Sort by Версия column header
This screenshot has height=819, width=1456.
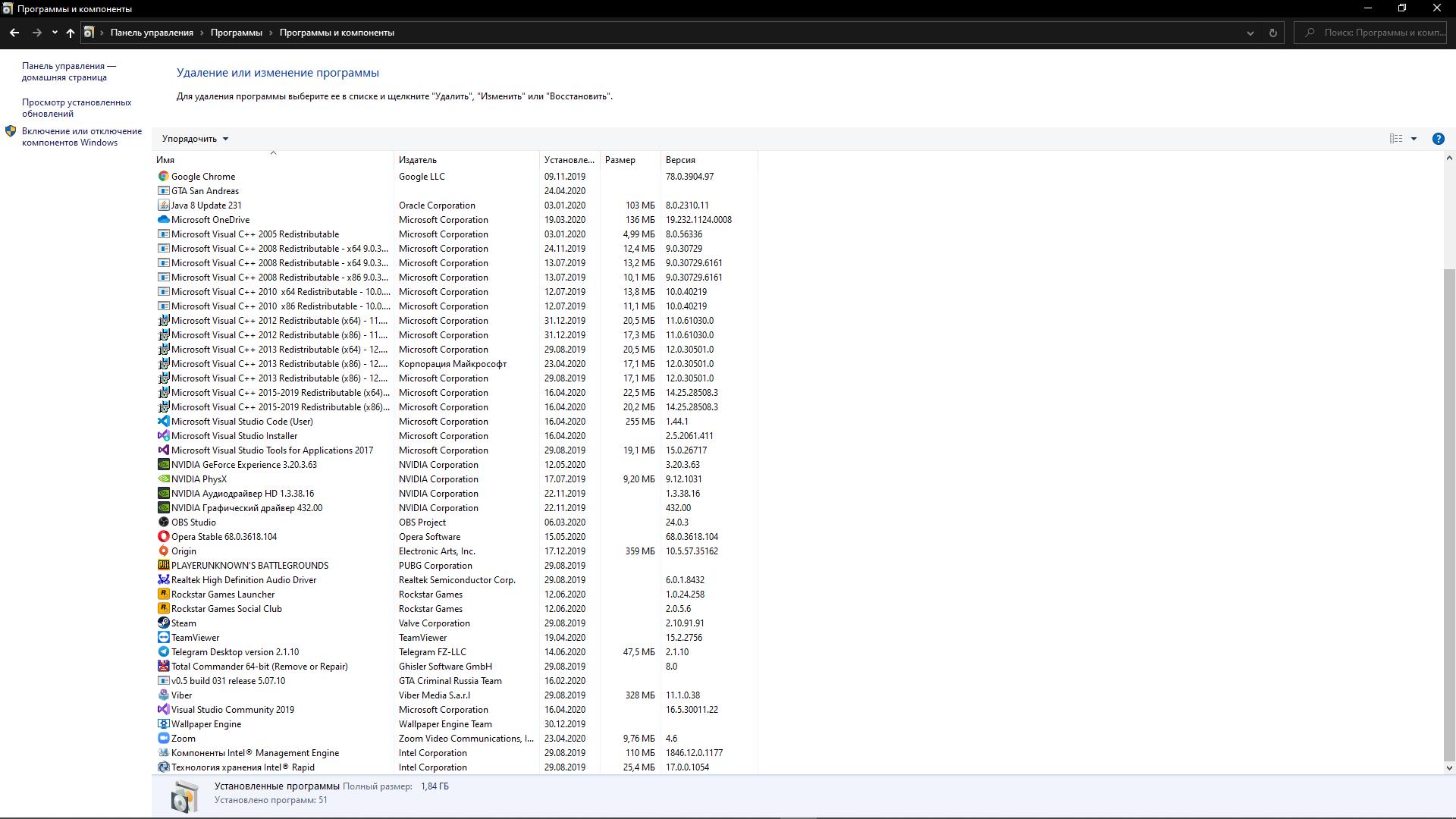click(x=709, y=160)
